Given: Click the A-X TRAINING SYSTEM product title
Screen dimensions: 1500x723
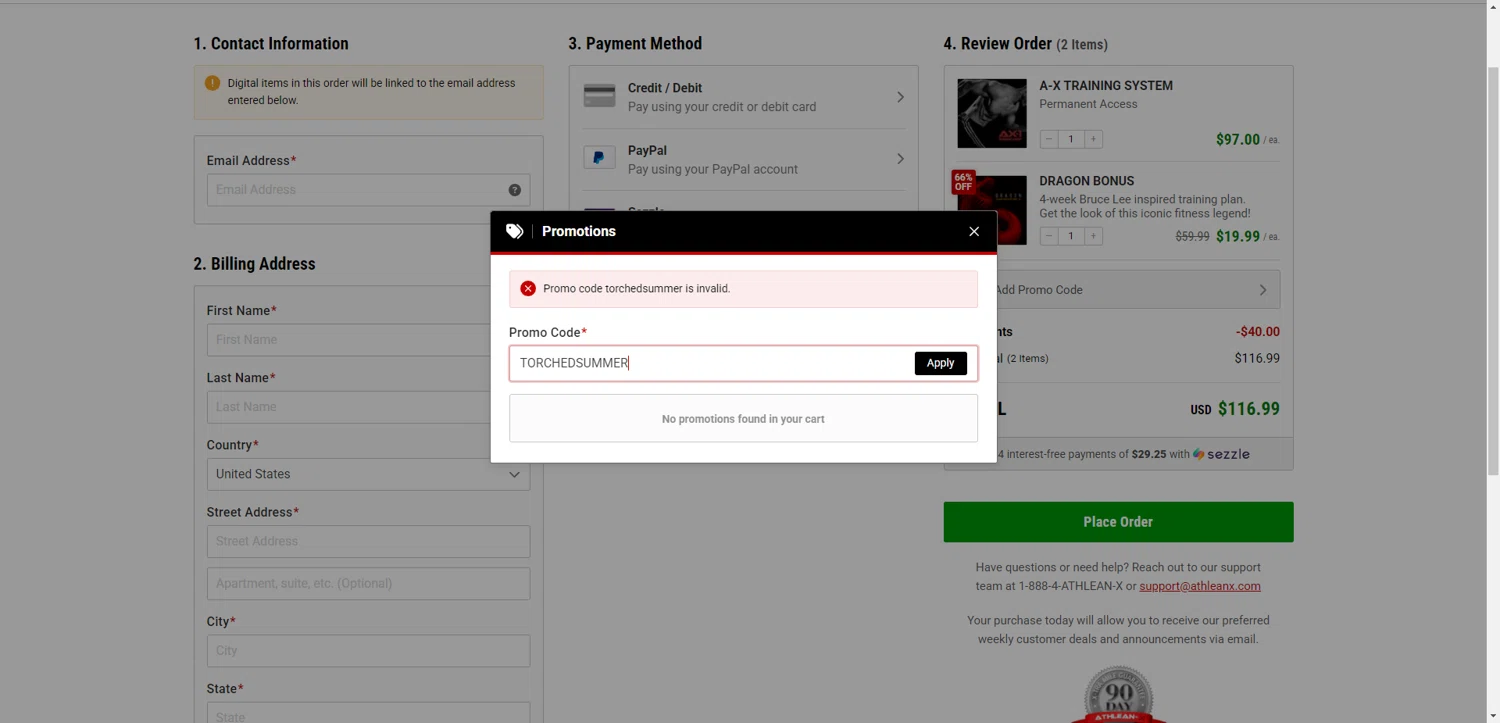Looking at the screenshot, I should click(1106, 86).
